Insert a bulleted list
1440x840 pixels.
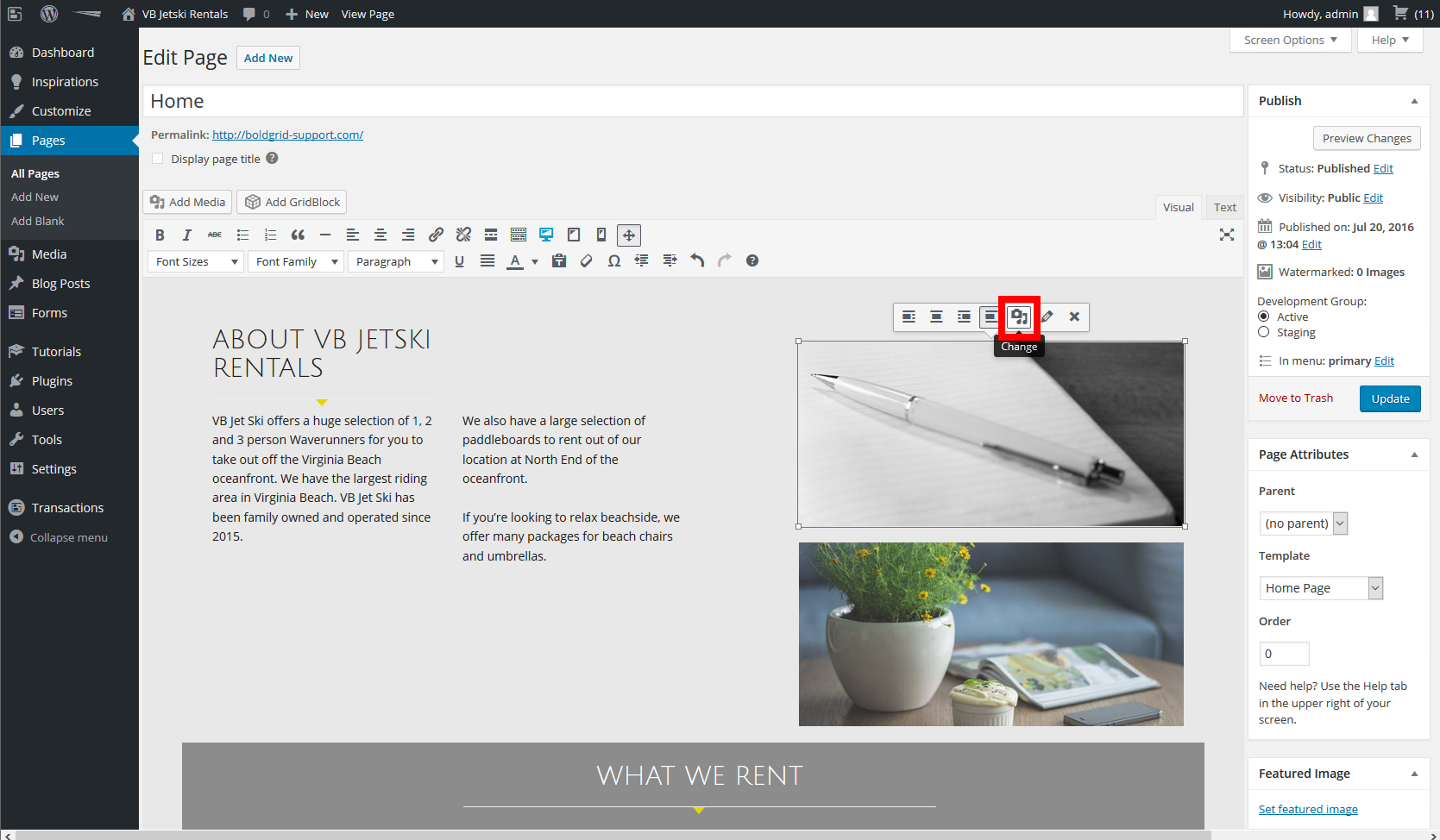coord(242,235)
